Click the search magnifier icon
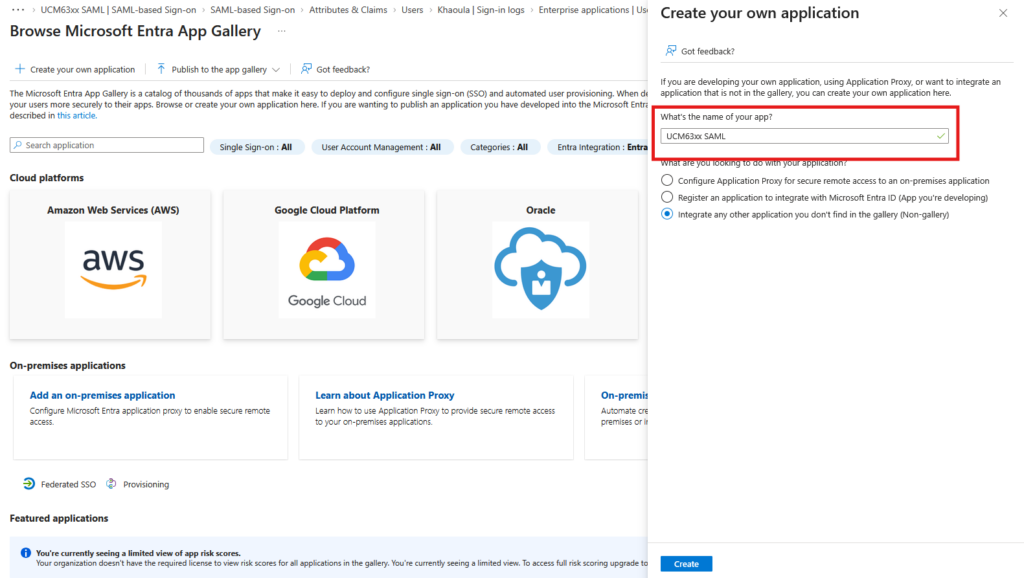This screenshot has width=1024, height=578. [18, 145]
